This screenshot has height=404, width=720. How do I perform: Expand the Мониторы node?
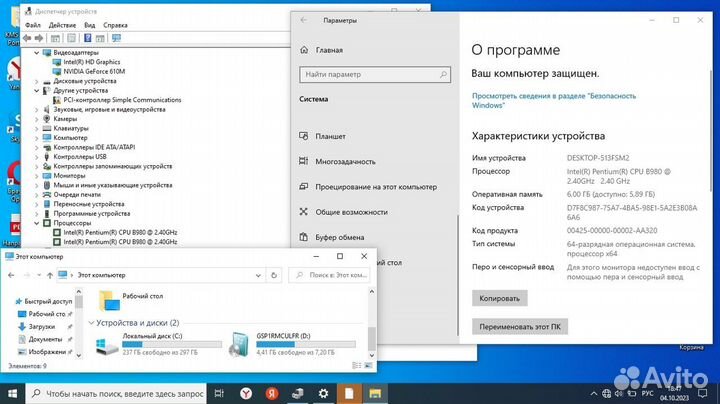(37, 176)
